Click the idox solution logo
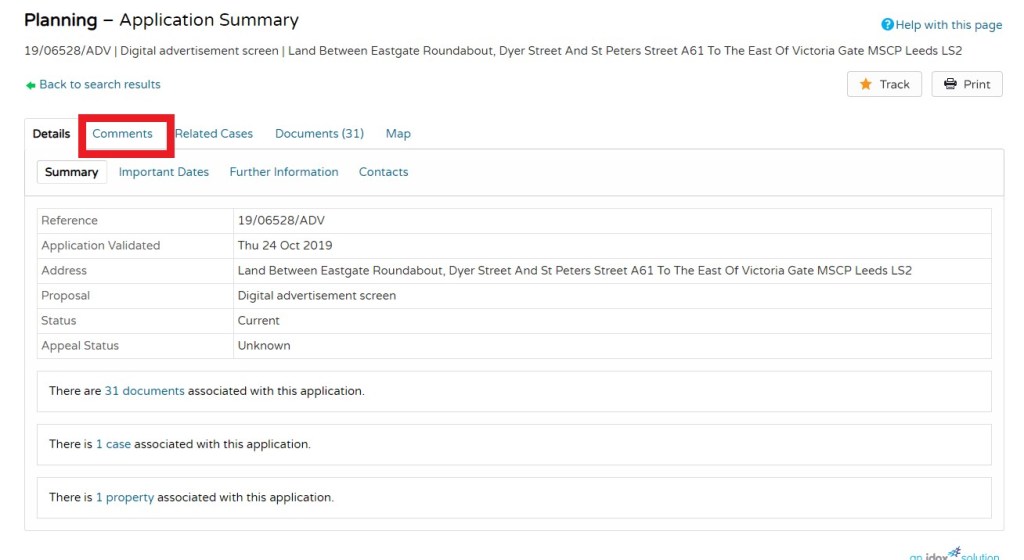This screenshot has width=1024, height=560. tap(955, 554)
